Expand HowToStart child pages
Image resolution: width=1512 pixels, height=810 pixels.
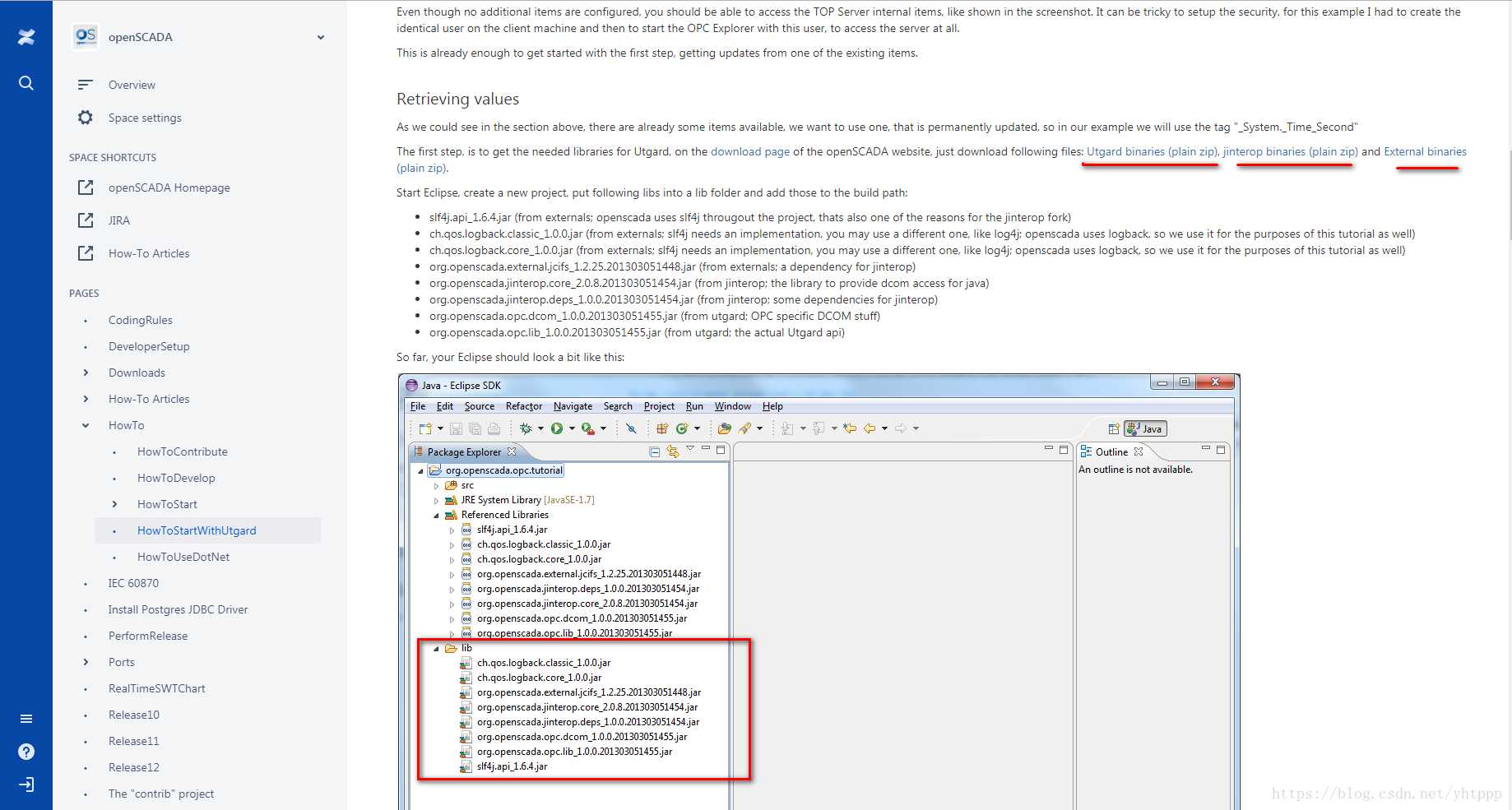(x=114, y=504)
